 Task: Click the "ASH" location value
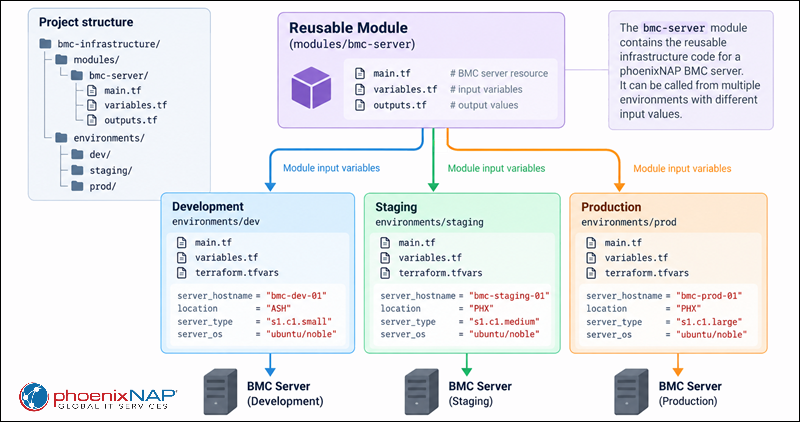coord(278,308)
